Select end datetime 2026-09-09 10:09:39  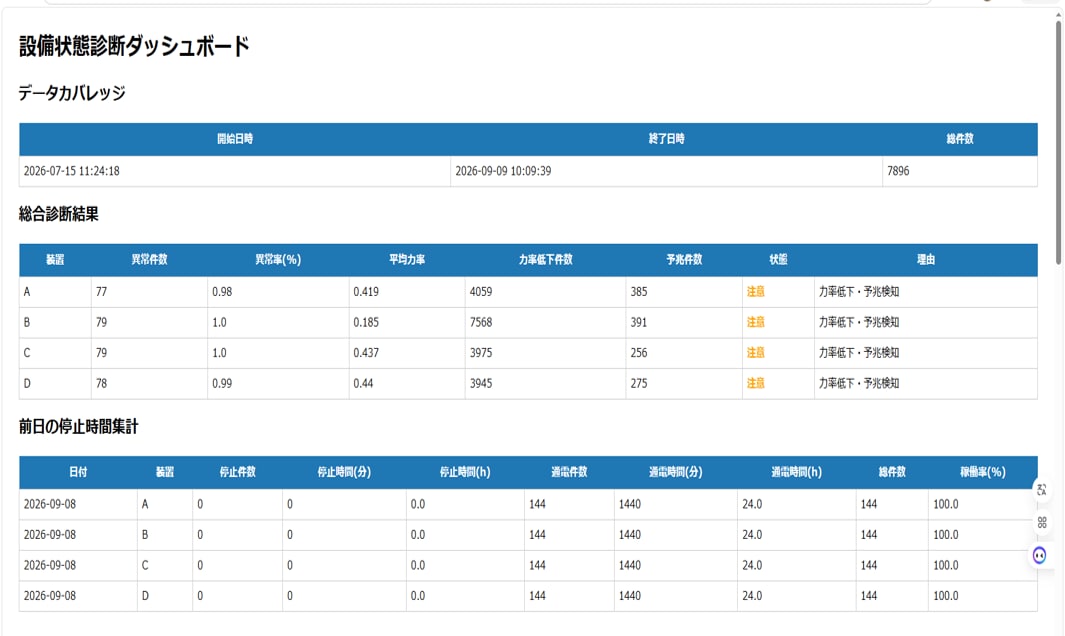(x=503, y=171)
